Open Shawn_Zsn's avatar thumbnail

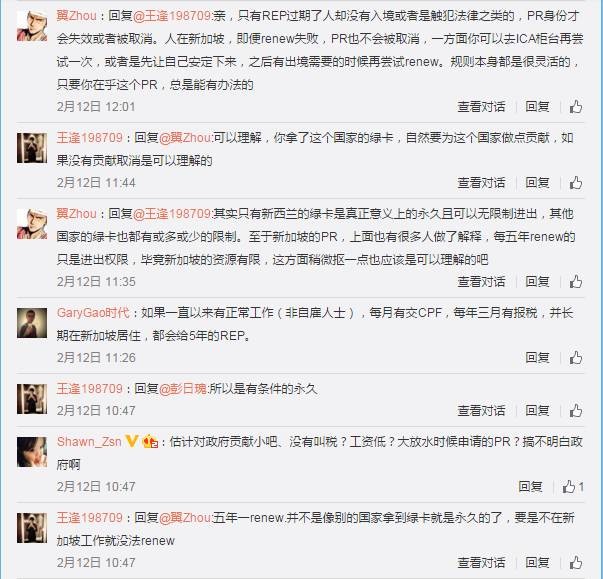pos(32,452)
